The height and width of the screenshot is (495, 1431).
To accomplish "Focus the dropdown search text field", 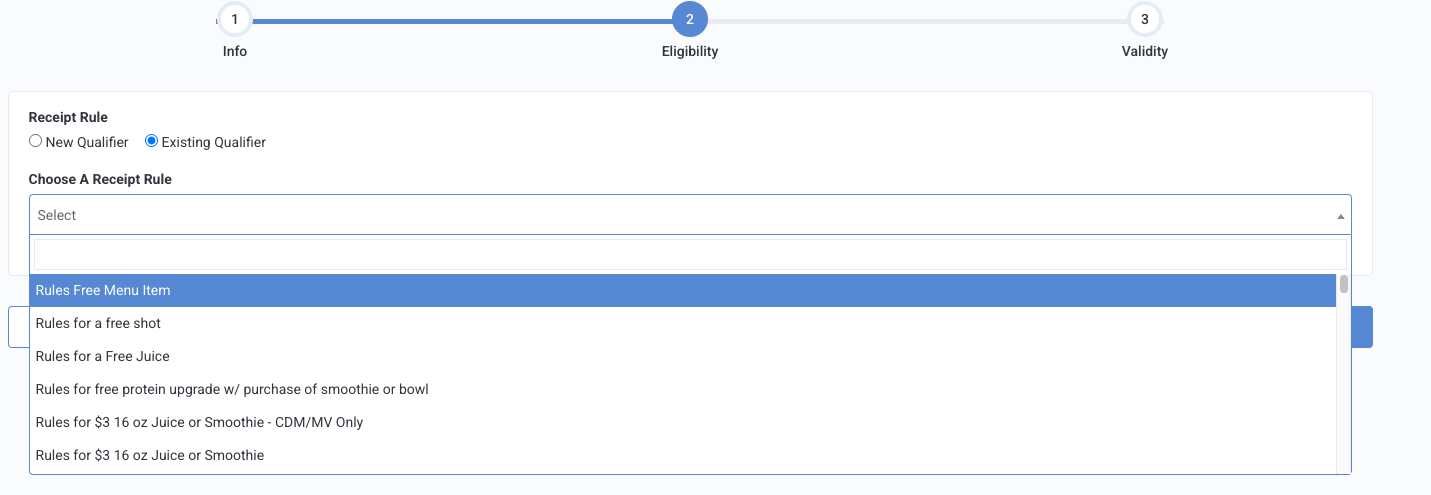I will 690,254.
